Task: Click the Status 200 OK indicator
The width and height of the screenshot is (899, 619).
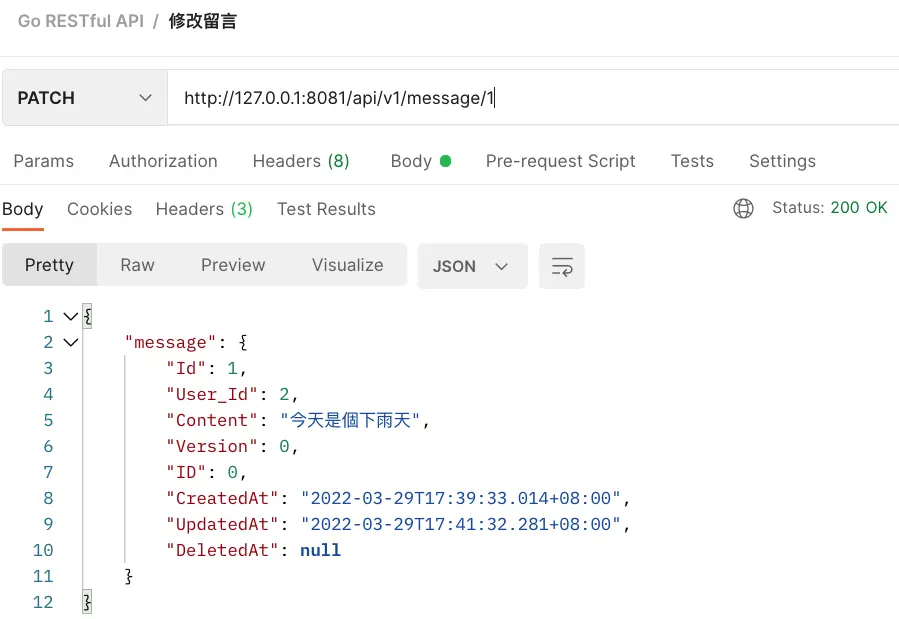Action: pos(829,208)
